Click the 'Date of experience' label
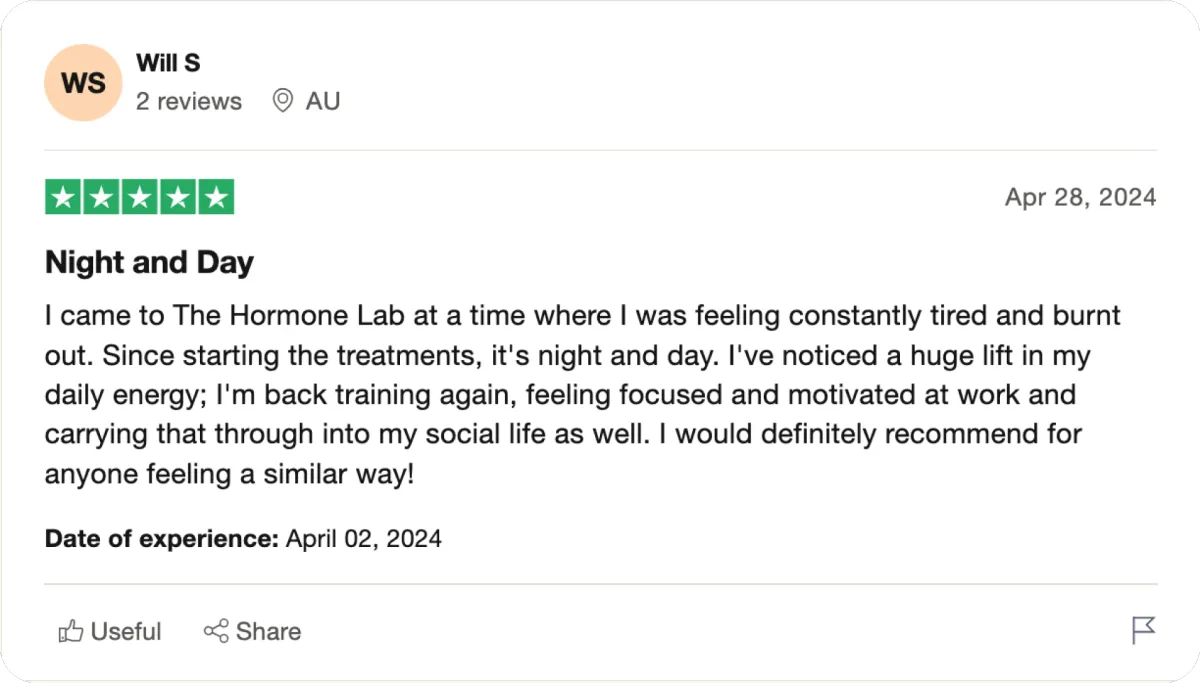Viewport: 1200px width, 683px height. coord(161,539)
